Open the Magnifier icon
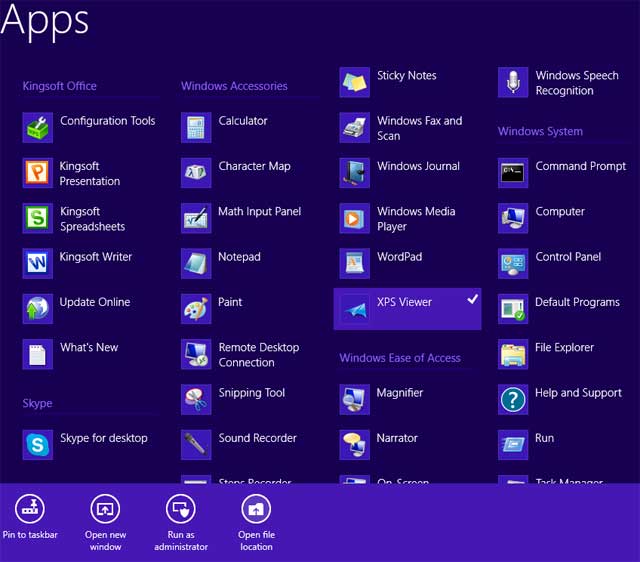The height and width of the screenshot is (562, 640). click(x=354, y=399)
